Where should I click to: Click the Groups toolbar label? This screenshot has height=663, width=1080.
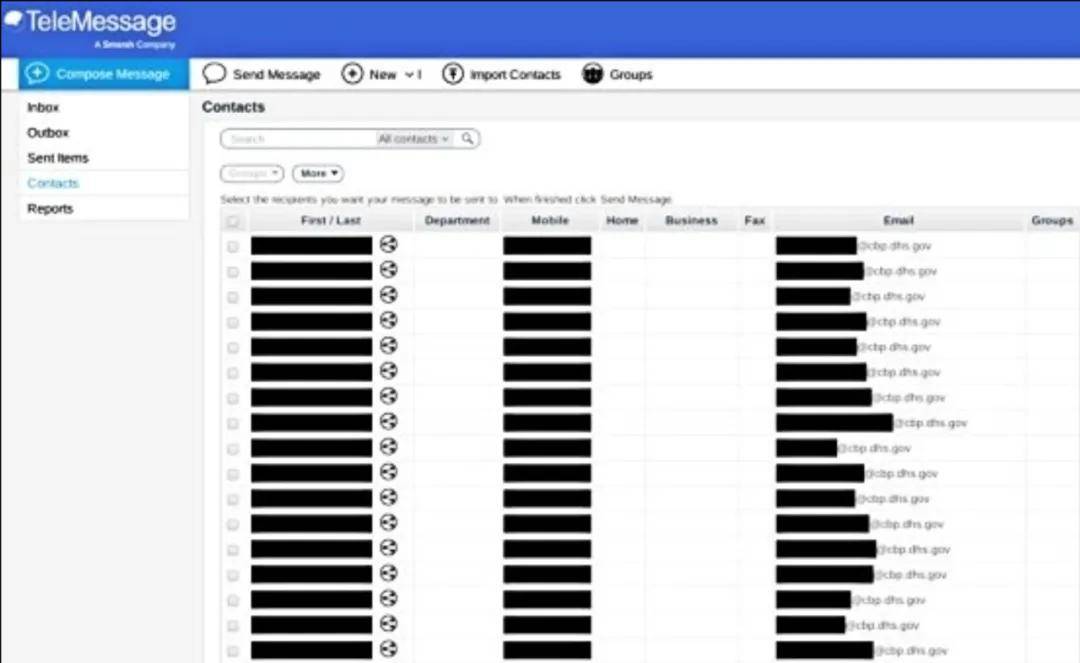(631, 74)
